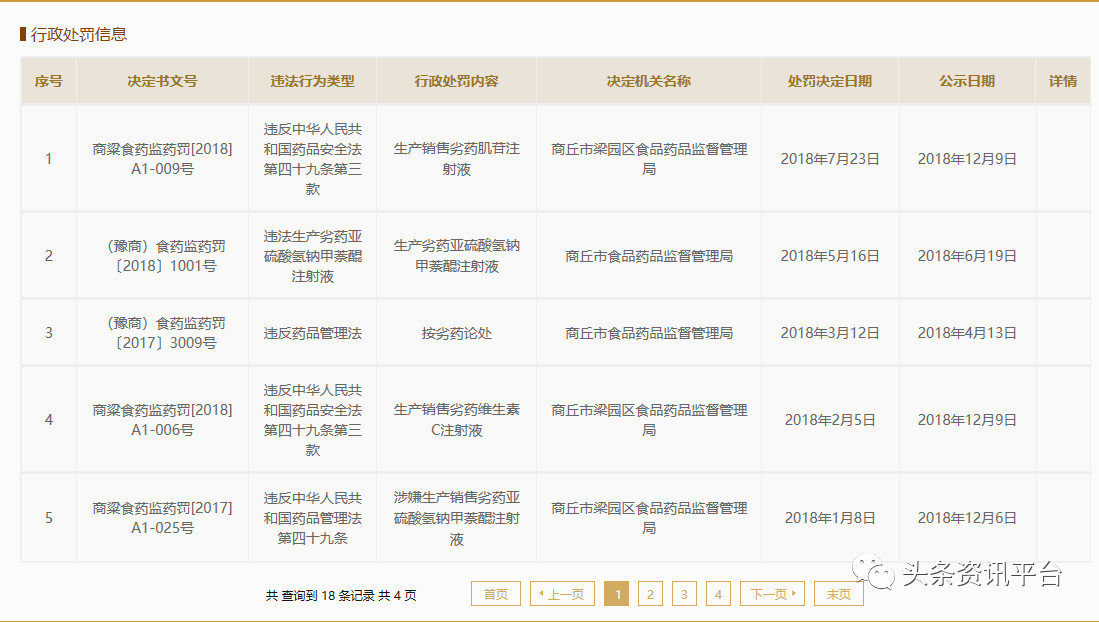Click the 违法行为类型 column header
This screenshot has width=1099, height=622.
(x=312, y=81)
